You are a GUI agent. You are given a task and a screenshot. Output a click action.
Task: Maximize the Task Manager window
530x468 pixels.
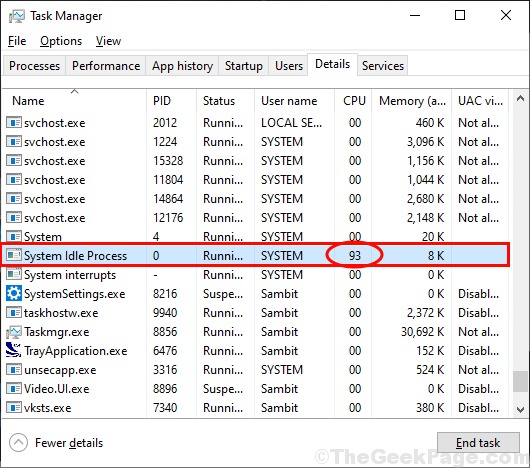[x=460, y=15]
